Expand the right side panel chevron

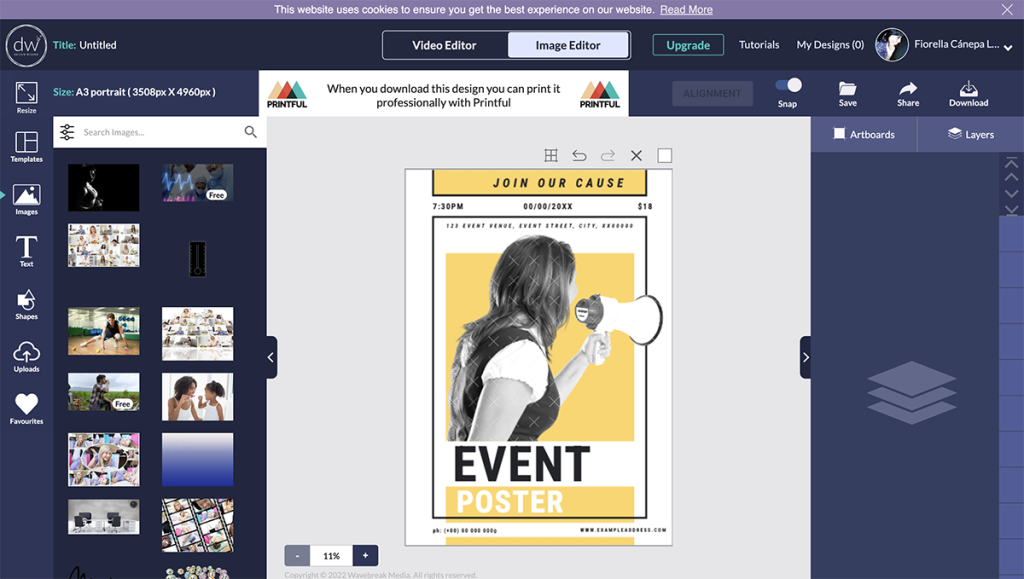click(x=806, y=357)
